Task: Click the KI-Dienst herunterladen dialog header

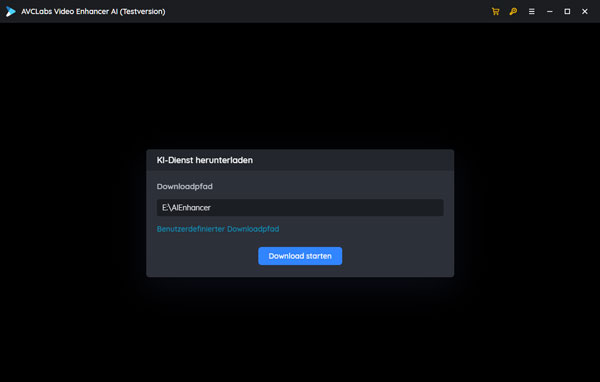Action: coord(300,160)
